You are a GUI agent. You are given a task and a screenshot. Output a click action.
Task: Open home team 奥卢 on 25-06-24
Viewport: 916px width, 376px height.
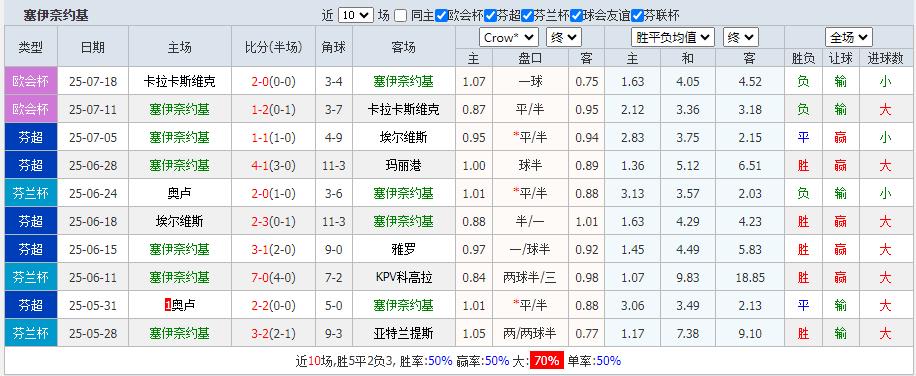[x=179, y=193]
